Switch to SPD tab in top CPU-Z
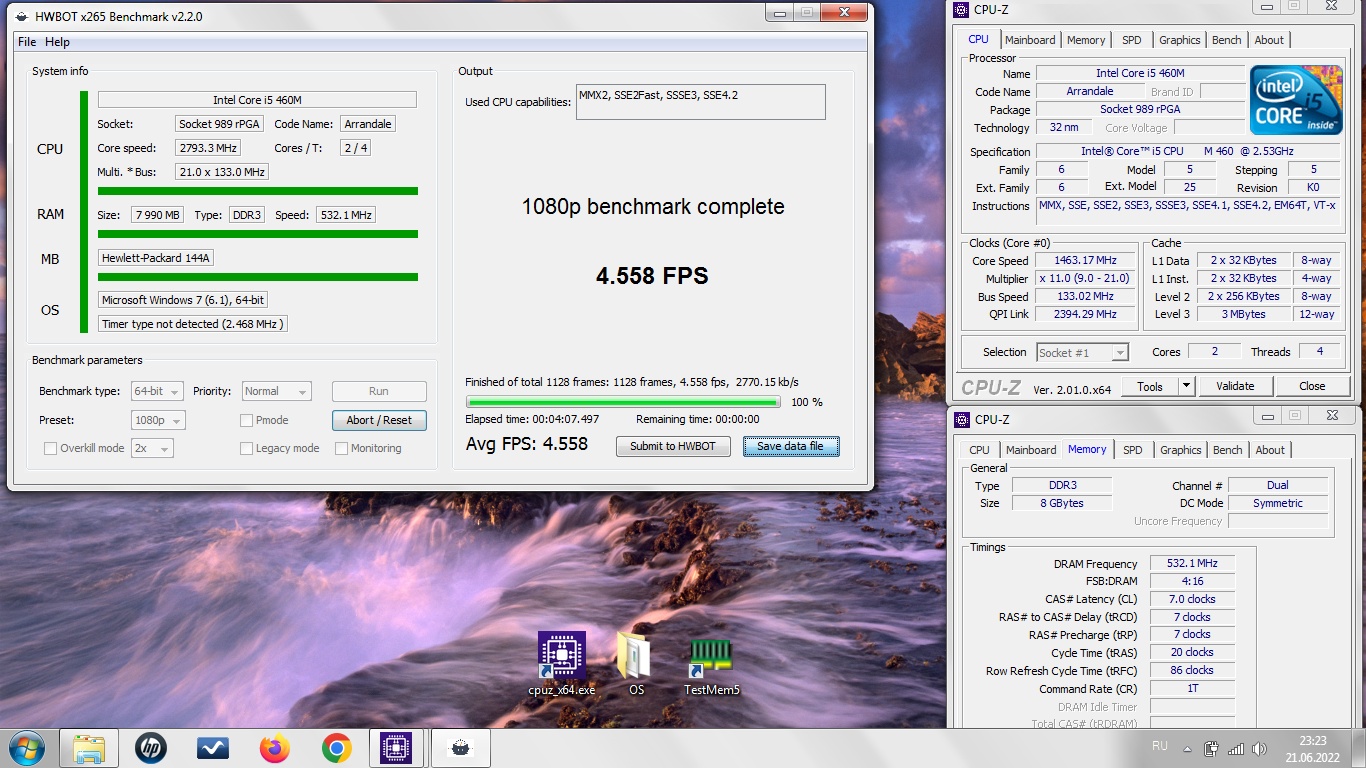1366x768 pixels. (1131, 40)
